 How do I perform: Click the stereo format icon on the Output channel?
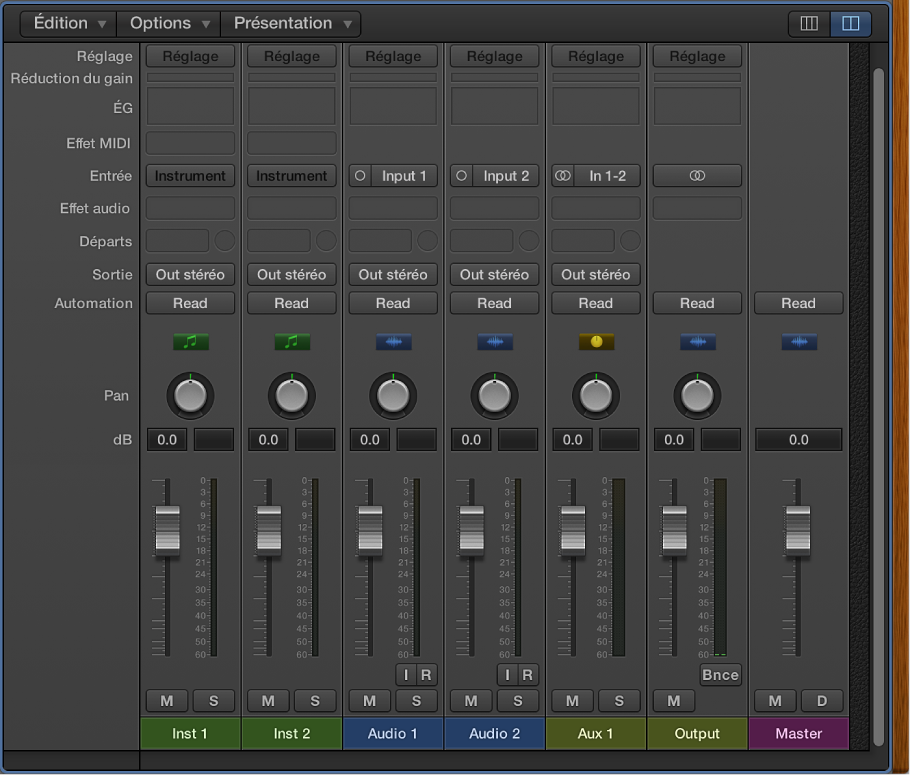[x=697, y=176]
